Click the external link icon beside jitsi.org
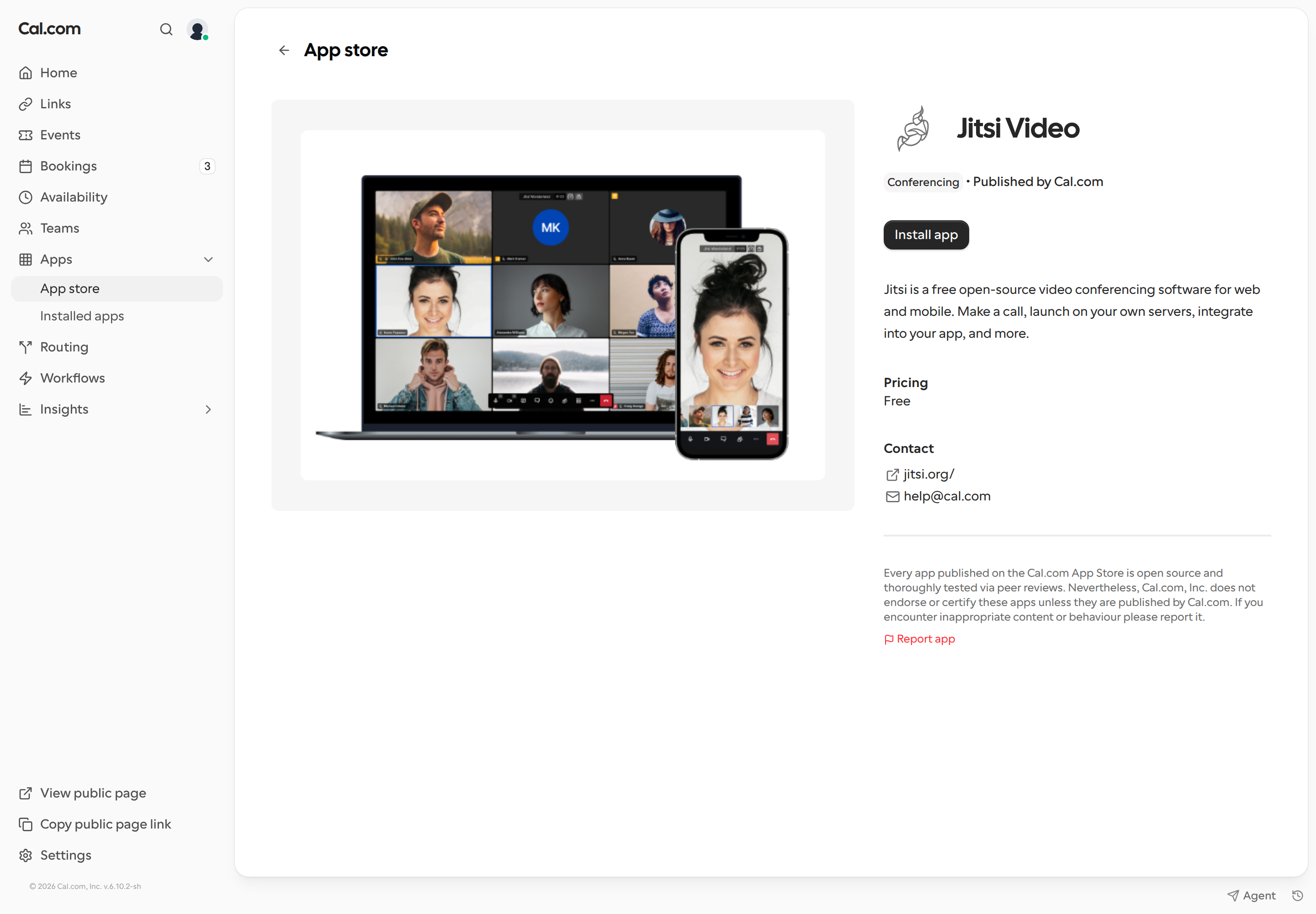 pos(892,475)
